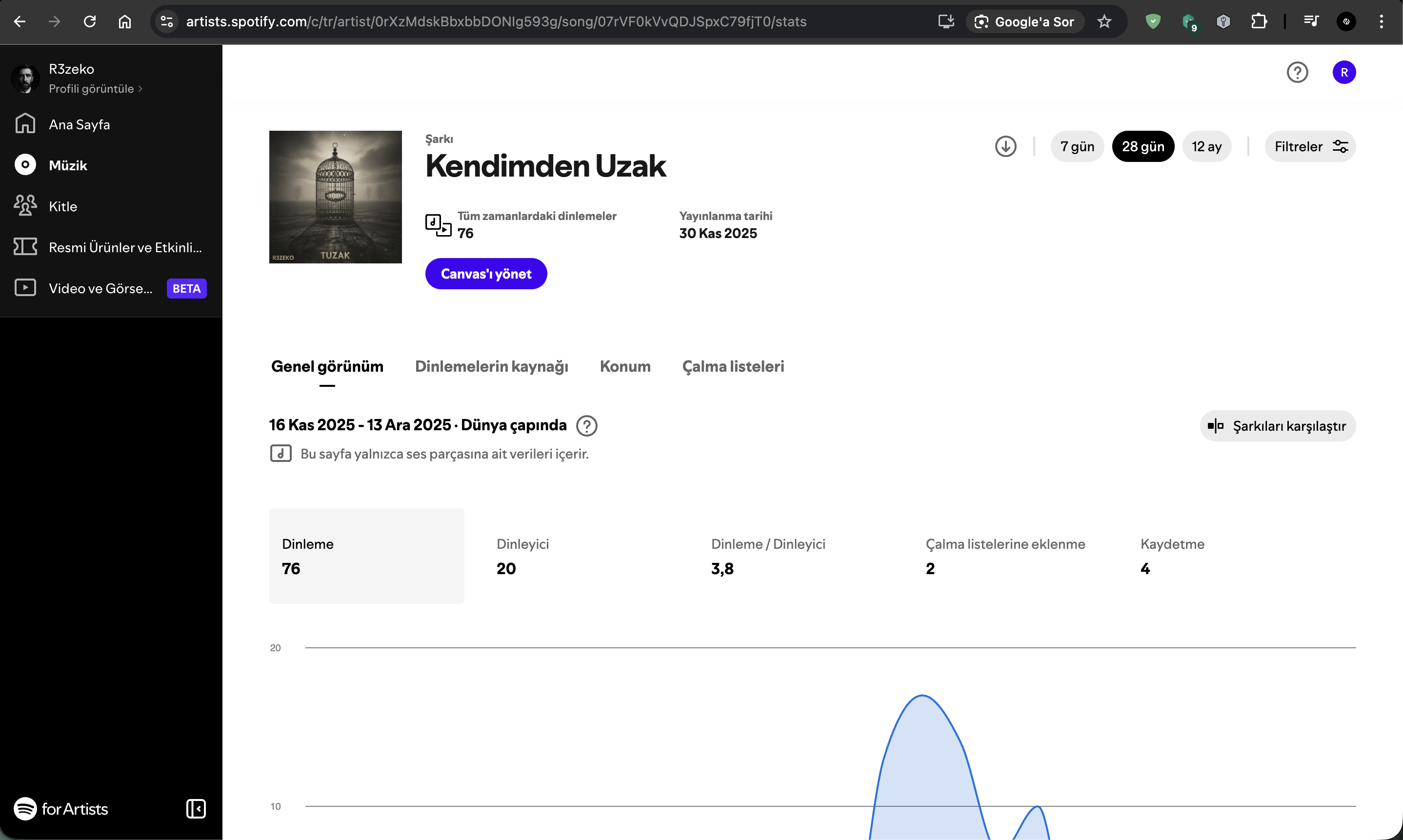Click the address bar URL
The height and width of the screenshot is (840, 1403).
click(496, 21)
